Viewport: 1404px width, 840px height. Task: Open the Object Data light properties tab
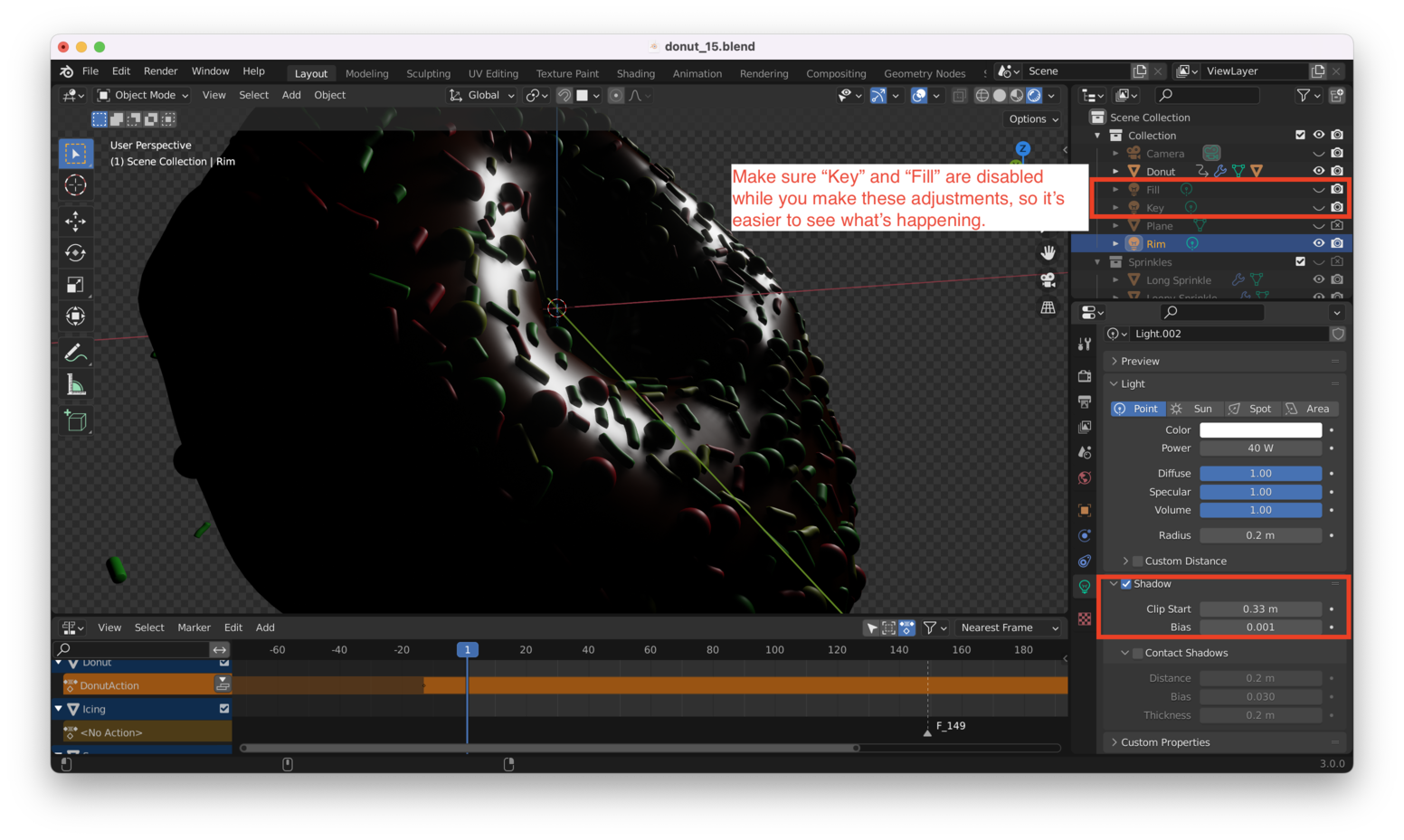pyautogui.click(x=1085, y=587)
